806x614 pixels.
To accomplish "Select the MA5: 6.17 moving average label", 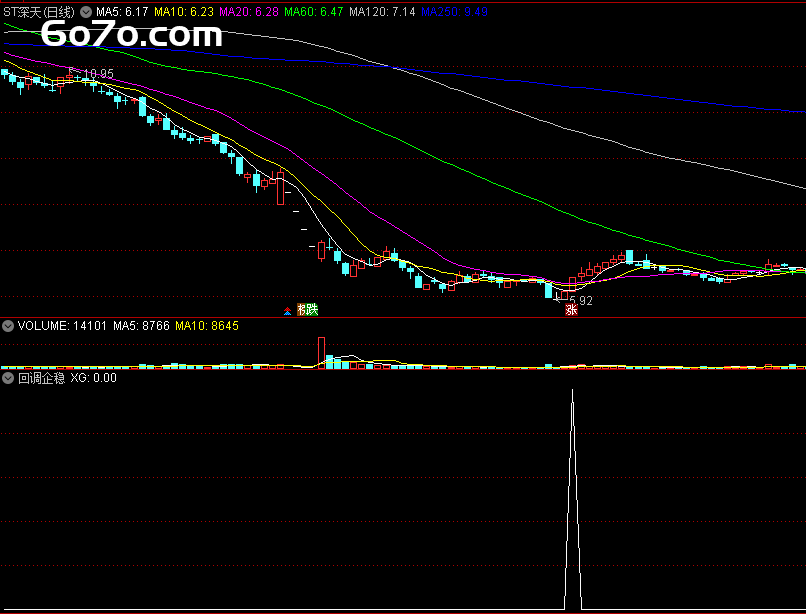I will [122, 12].
